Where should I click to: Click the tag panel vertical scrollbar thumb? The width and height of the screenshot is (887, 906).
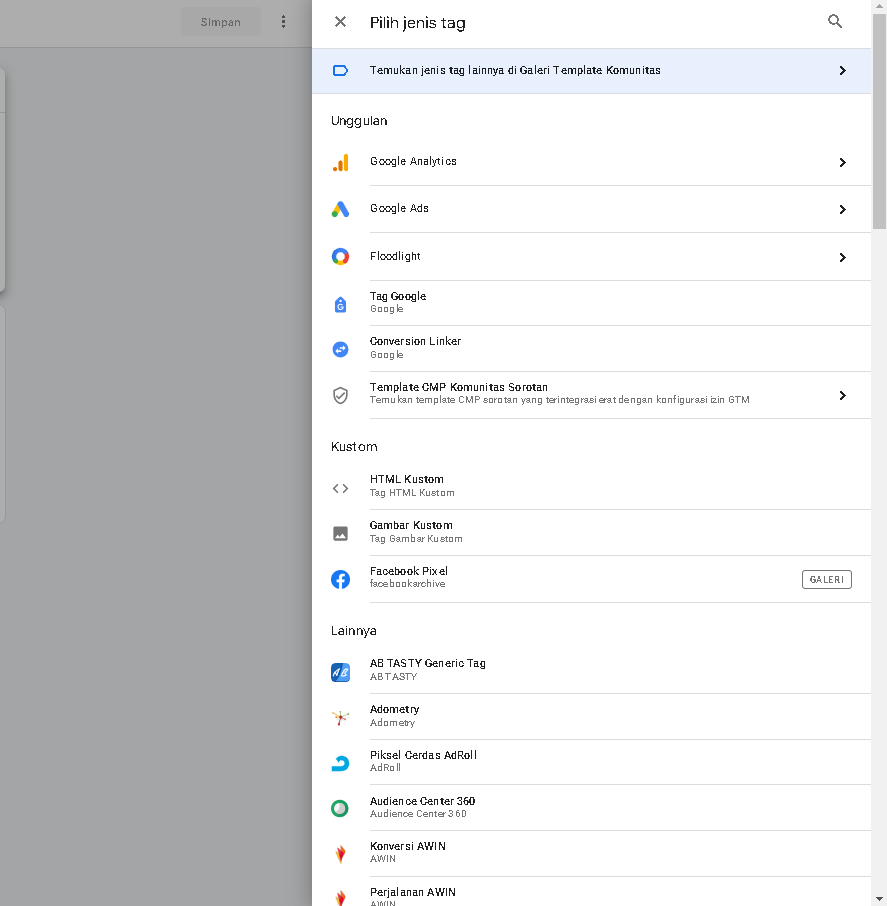pyautogui.click(x=879, y=120)
